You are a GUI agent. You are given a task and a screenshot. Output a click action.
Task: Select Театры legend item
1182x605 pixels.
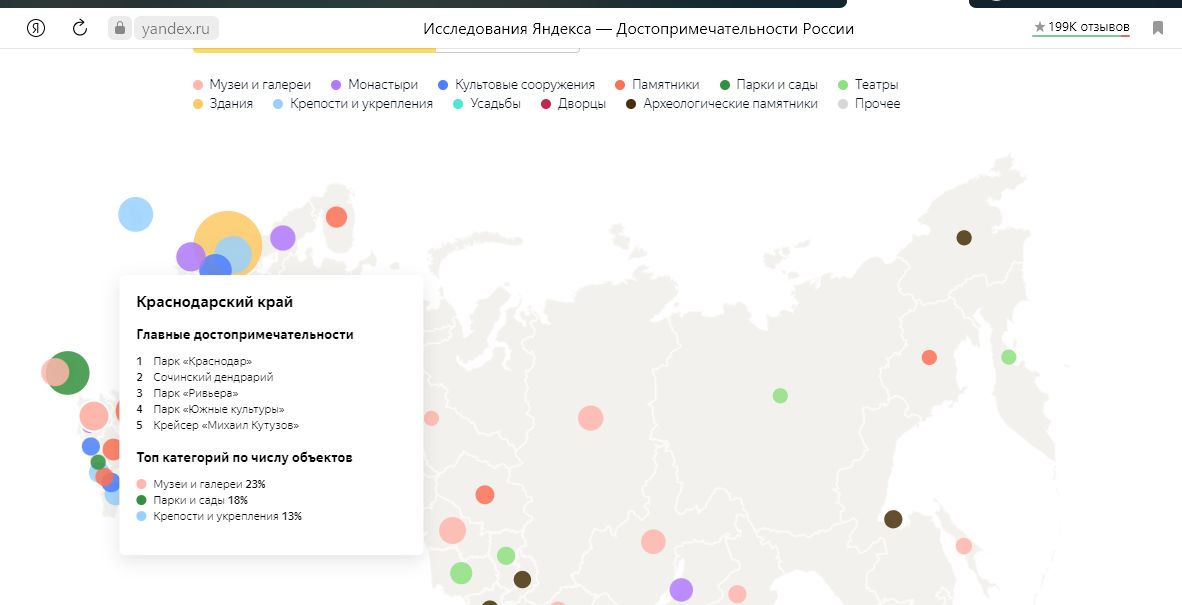click(867, 85)
